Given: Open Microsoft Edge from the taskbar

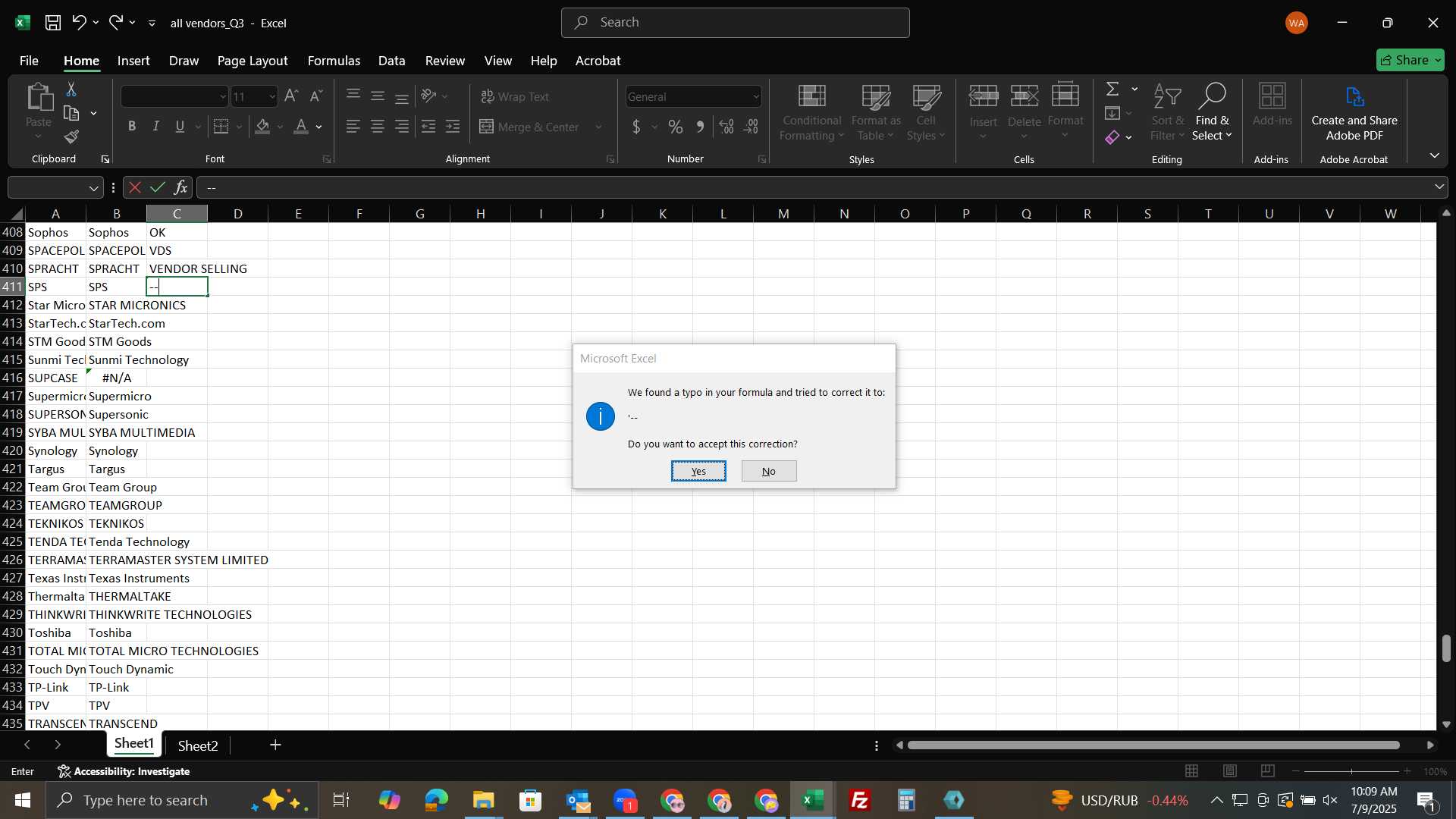Looking at the screenshot, I should (x=437, y=800).
